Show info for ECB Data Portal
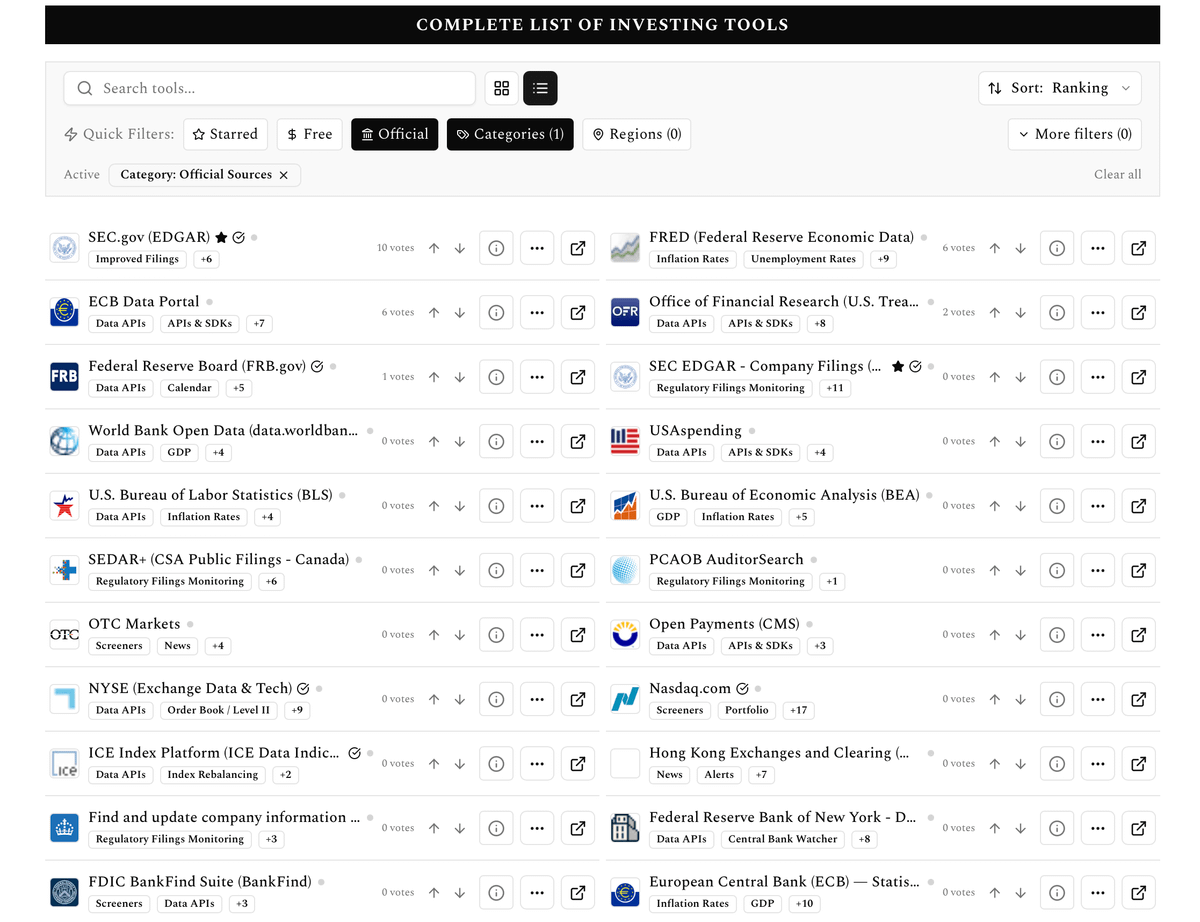This screenshot has width=1200, height=922. (x=496, y=312)
